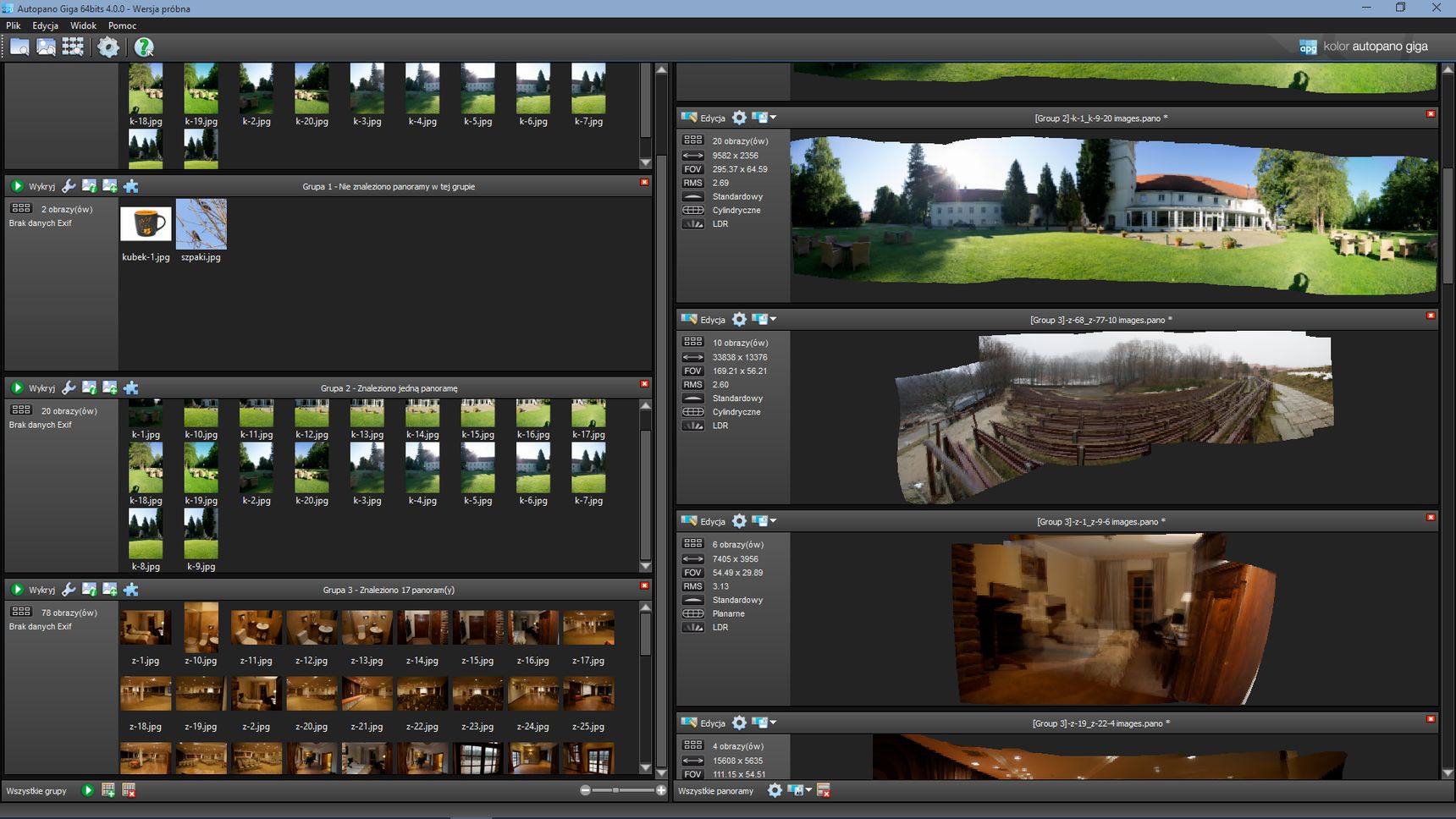Select the k-16.jpg thumbnail in Grupa 2
The height and width of the screenshot is (819, 1456).
coord(533,414)
